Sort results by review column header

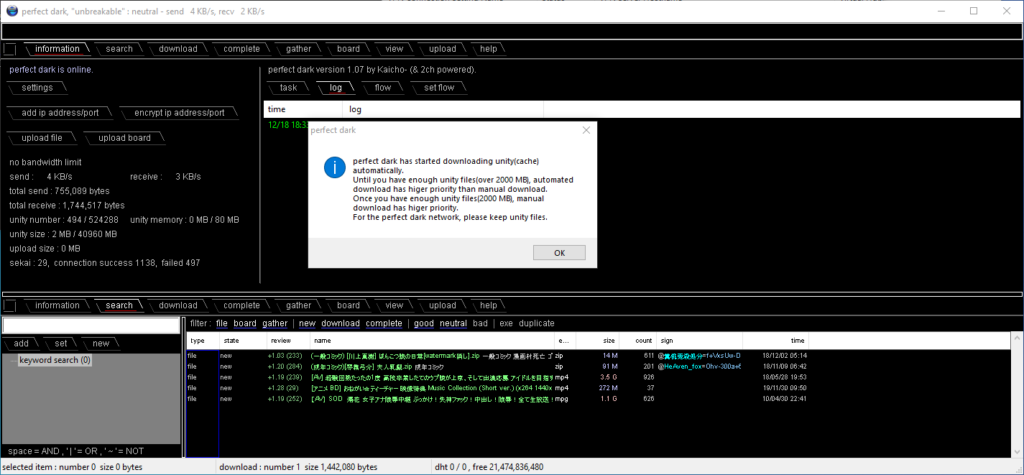288,341
